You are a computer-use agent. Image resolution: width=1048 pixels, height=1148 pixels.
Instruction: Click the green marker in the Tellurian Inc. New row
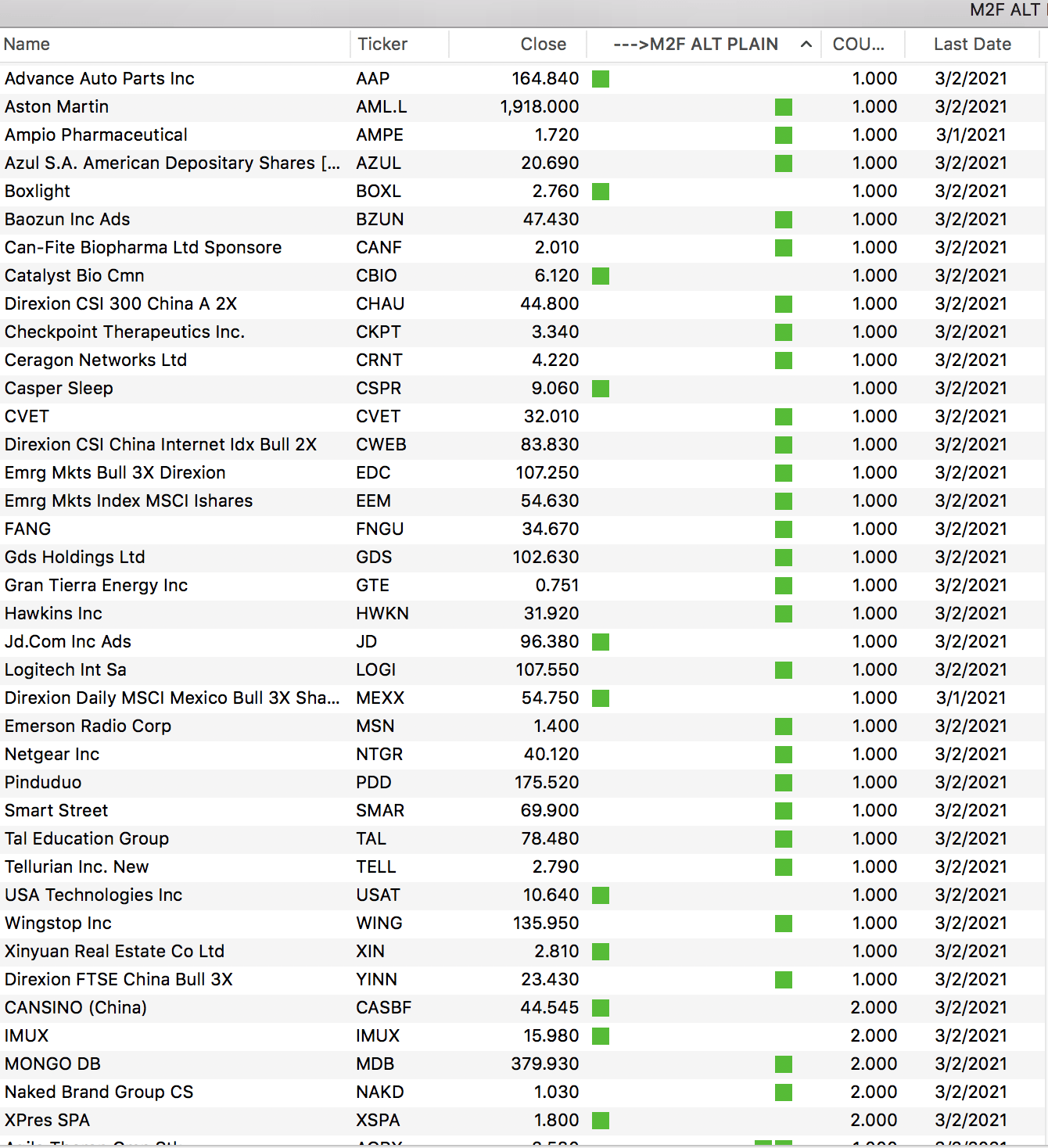tap(784, 867)
